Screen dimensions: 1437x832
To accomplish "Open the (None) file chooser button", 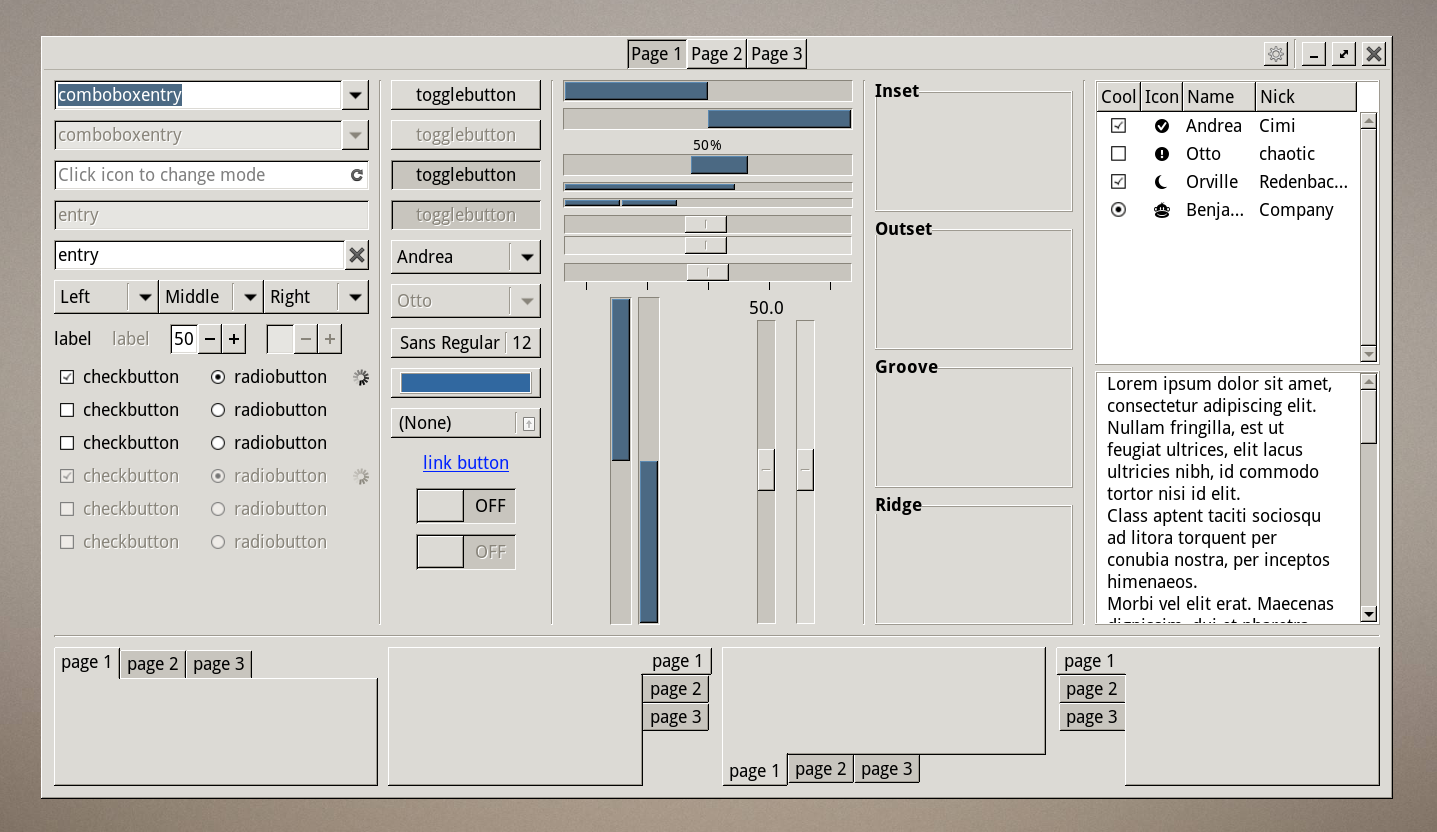I will click(x=466, y=423).
